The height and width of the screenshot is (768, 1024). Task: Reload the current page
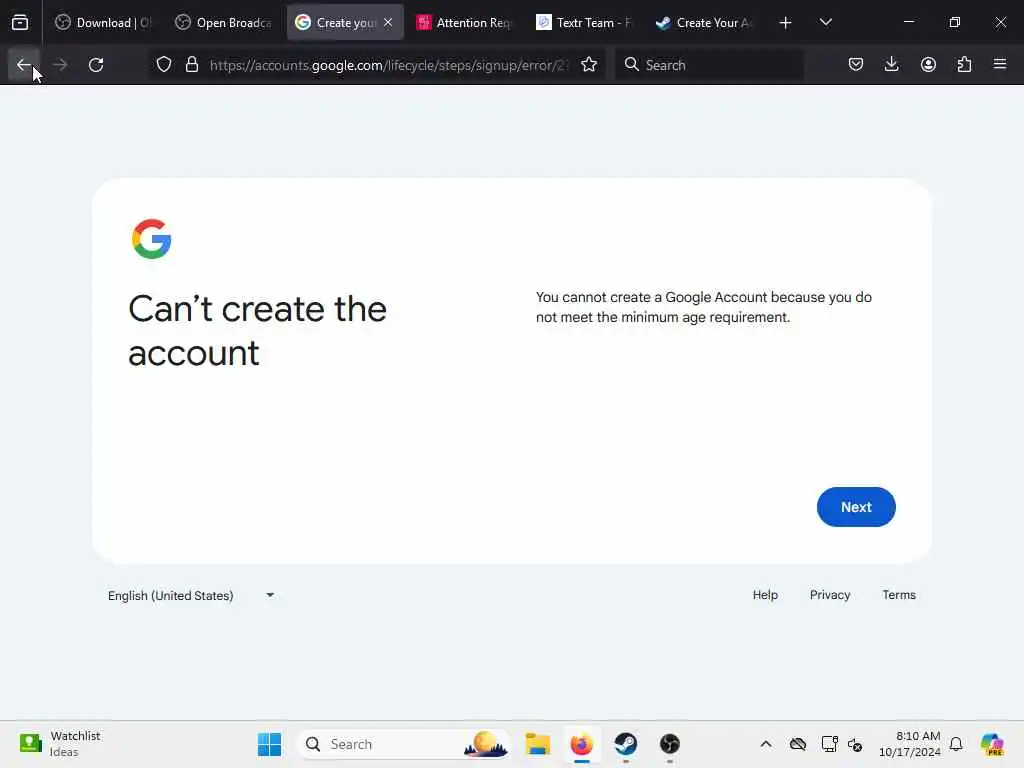(x=96, y=65)
